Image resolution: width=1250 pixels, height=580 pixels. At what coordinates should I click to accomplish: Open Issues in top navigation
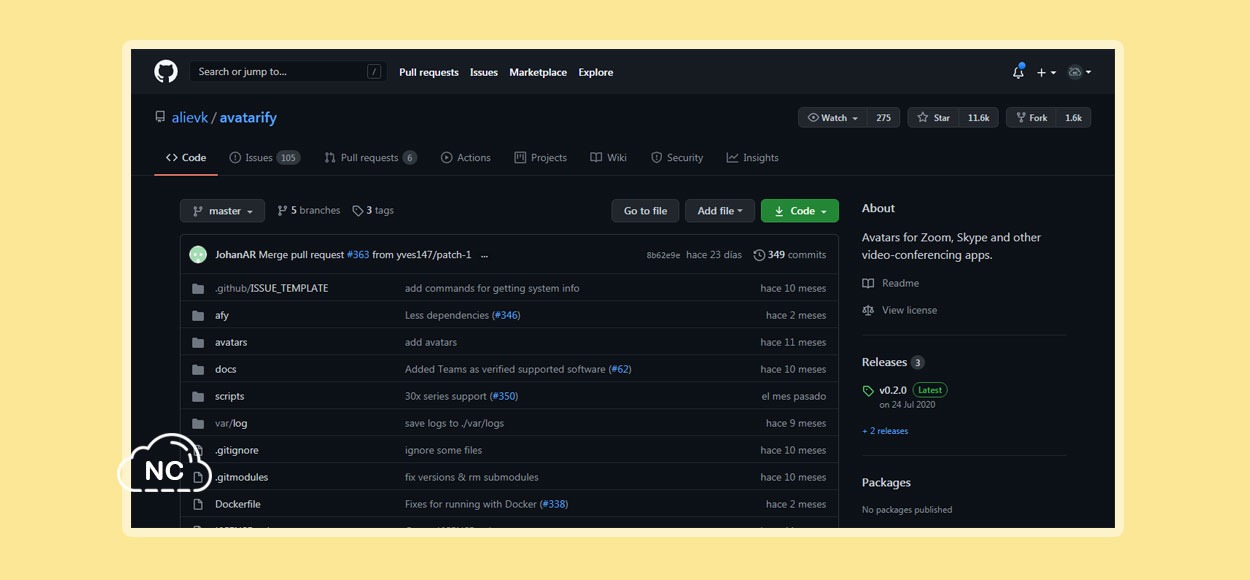coord(484,72)
